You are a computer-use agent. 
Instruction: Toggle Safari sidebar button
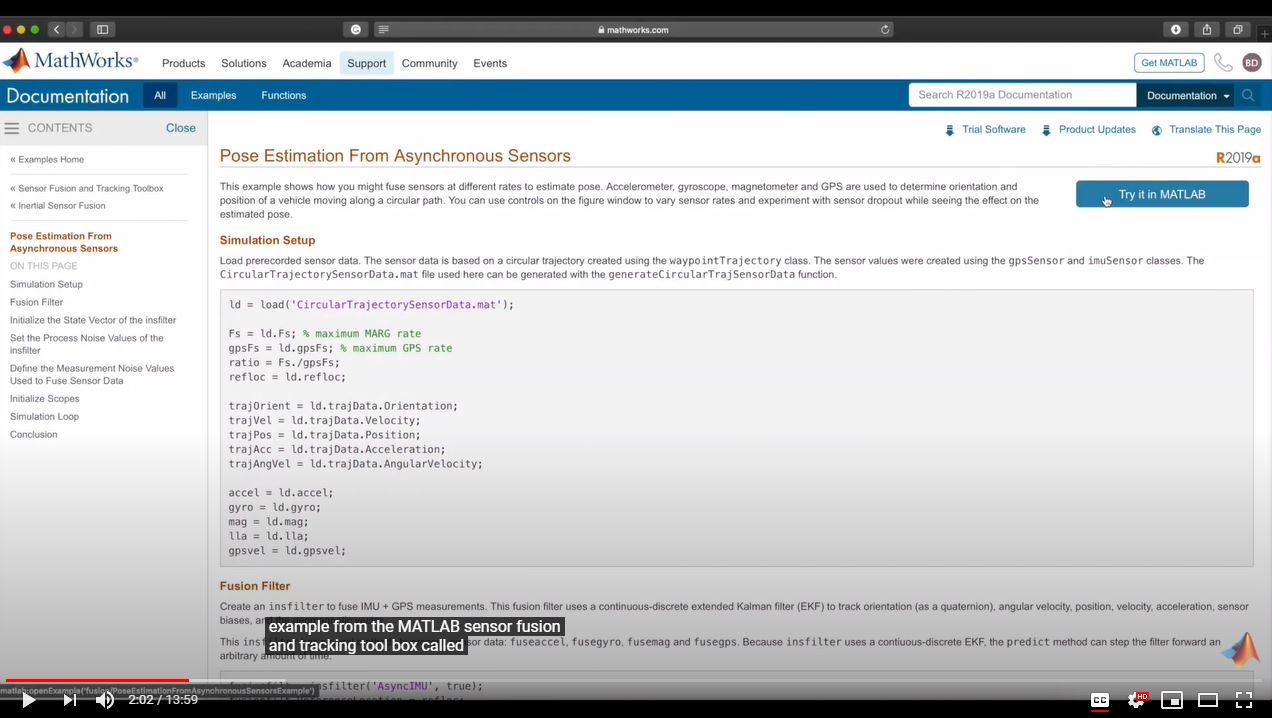(x=102, y=29)
